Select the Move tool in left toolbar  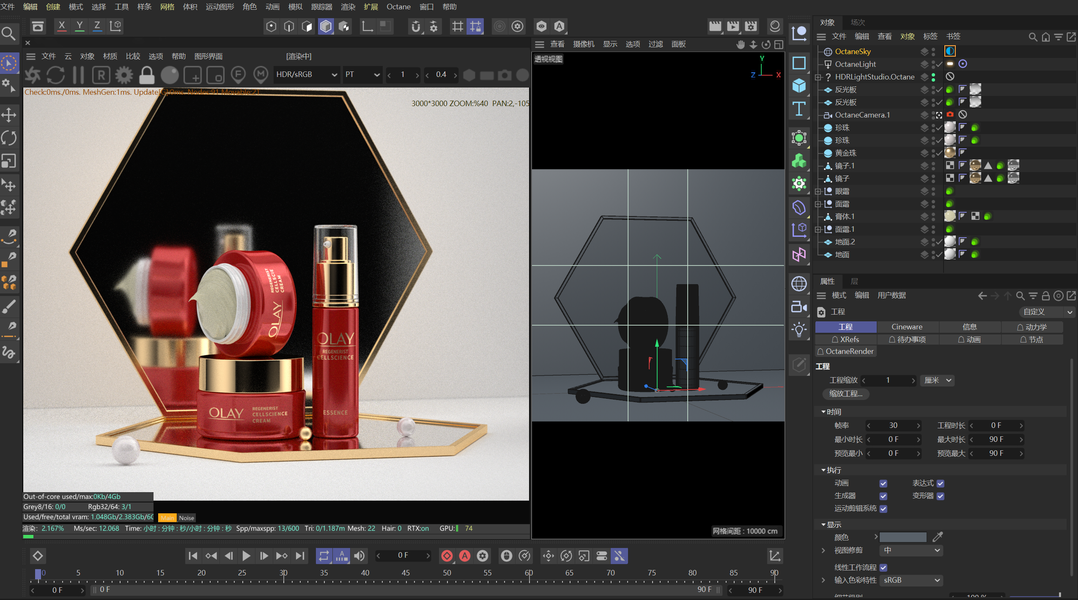point(9,115)
